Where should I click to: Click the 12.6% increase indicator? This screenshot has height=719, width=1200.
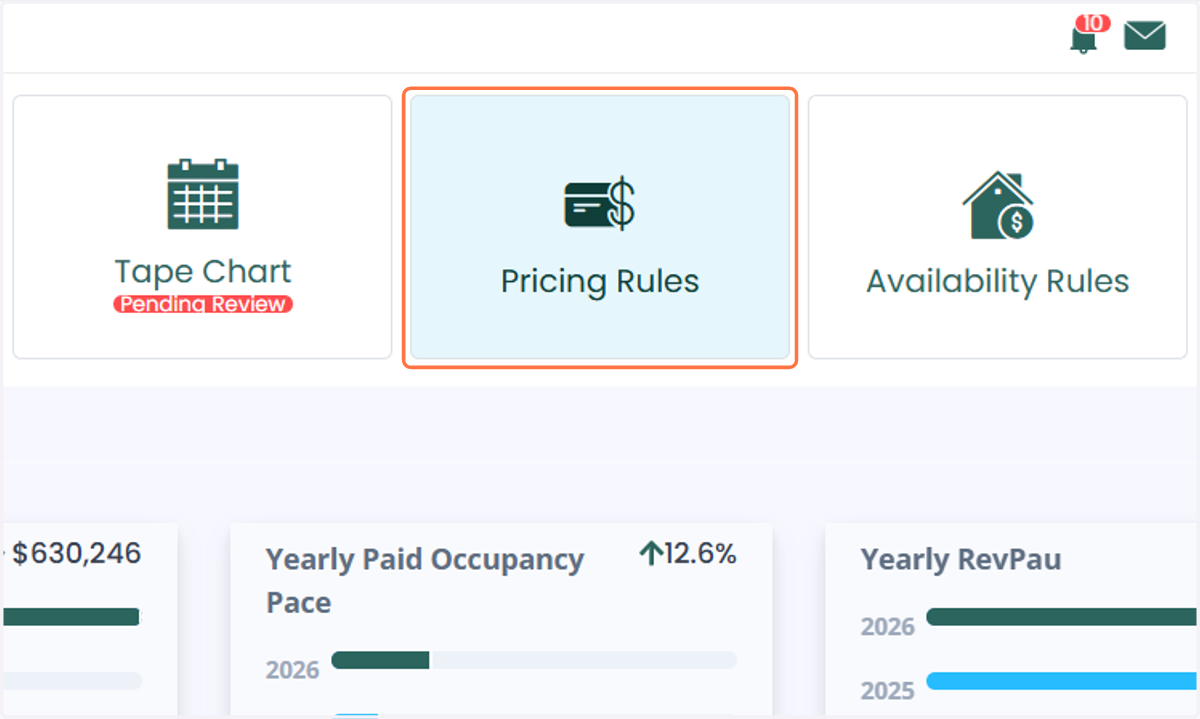pos(688,554)
